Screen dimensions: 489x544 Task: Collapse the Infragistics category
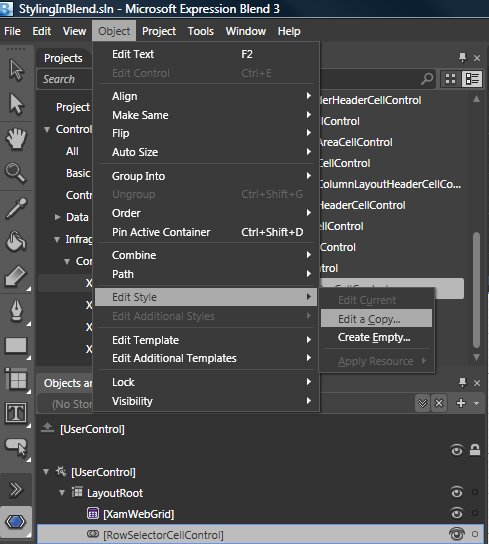pyautogui.click(x=57, y=240)
